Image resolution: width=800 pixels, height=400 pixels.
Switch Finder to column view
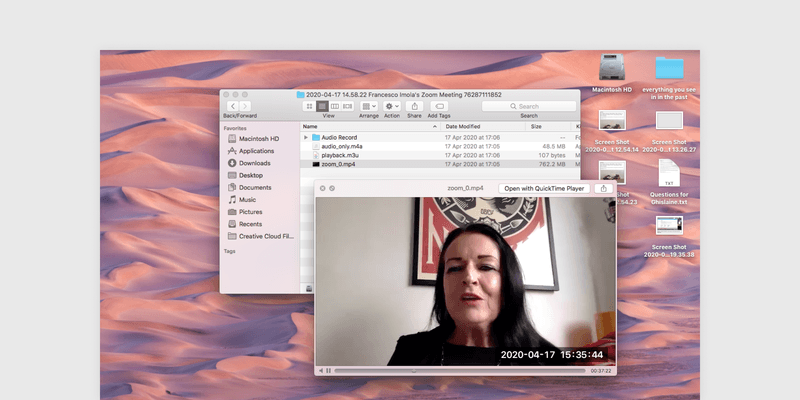[335, 105]
